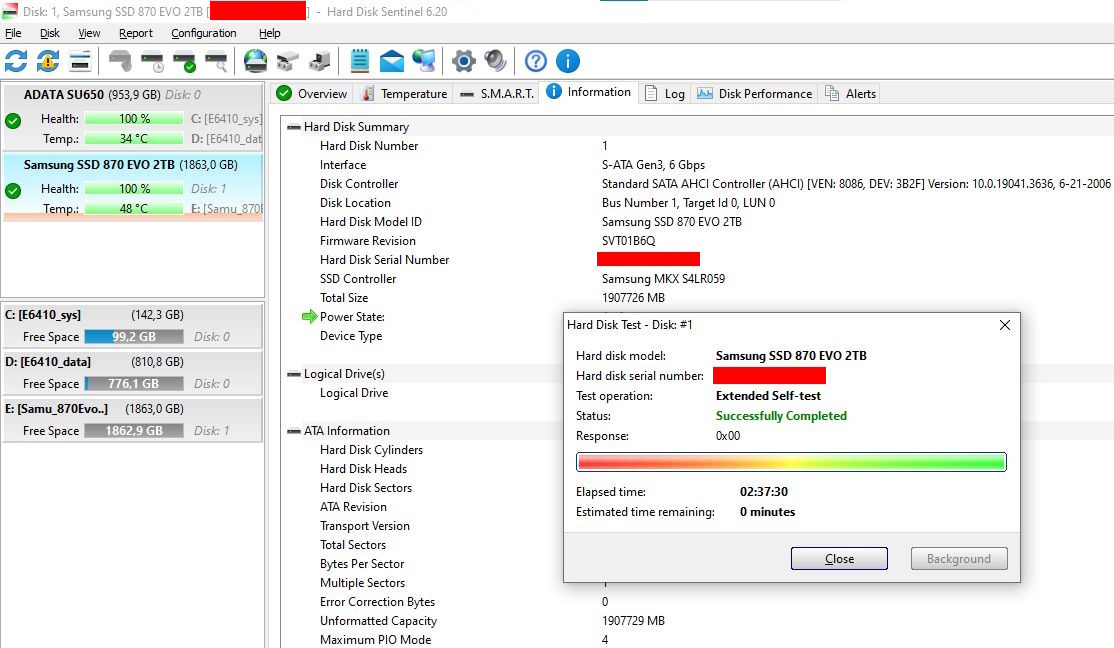The width and height of the screenshot is (1114, 648).
Task: Click the speaker sound toolbar icon
Action: (495, 61)
